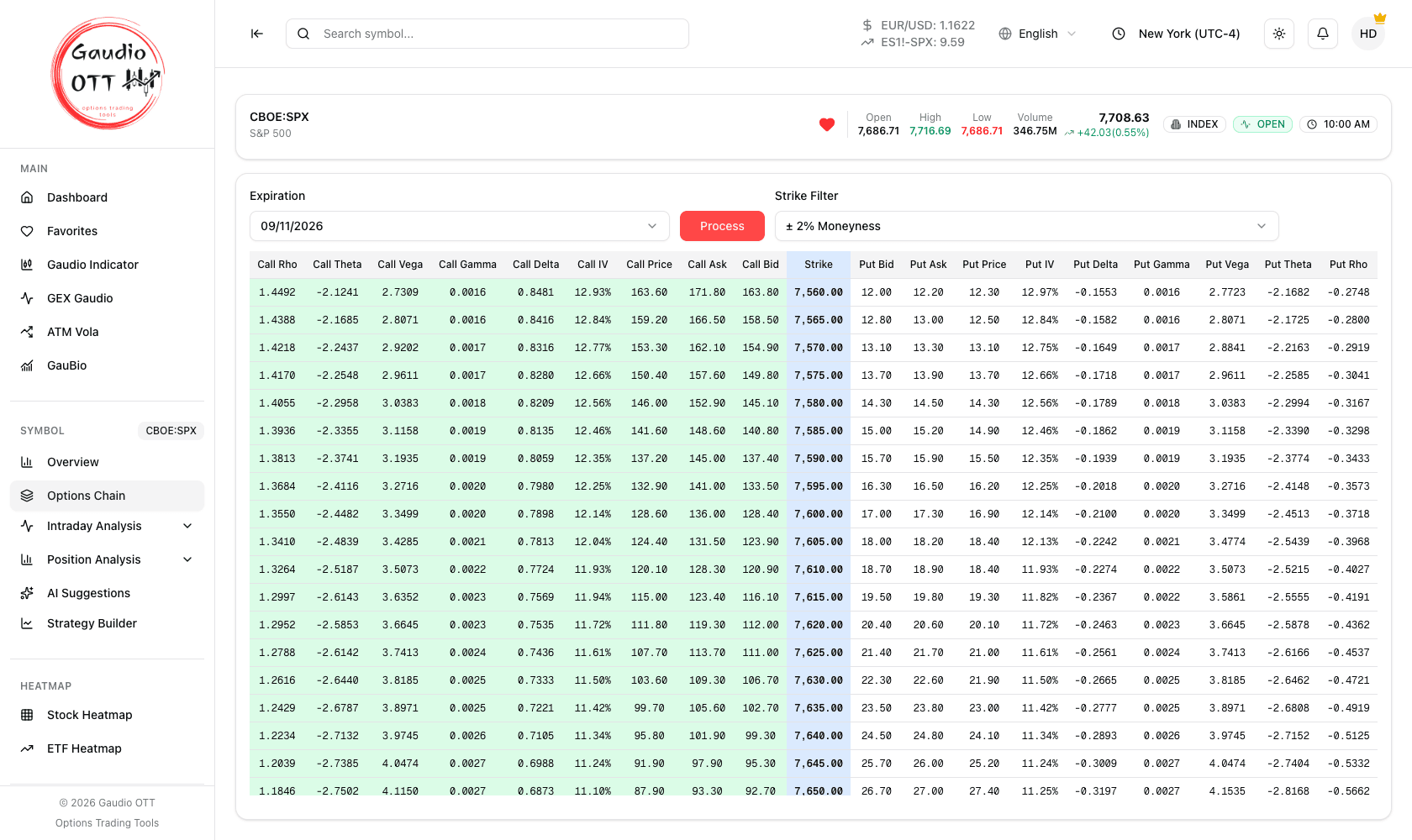Open the HD user profile avatar

1368,34
